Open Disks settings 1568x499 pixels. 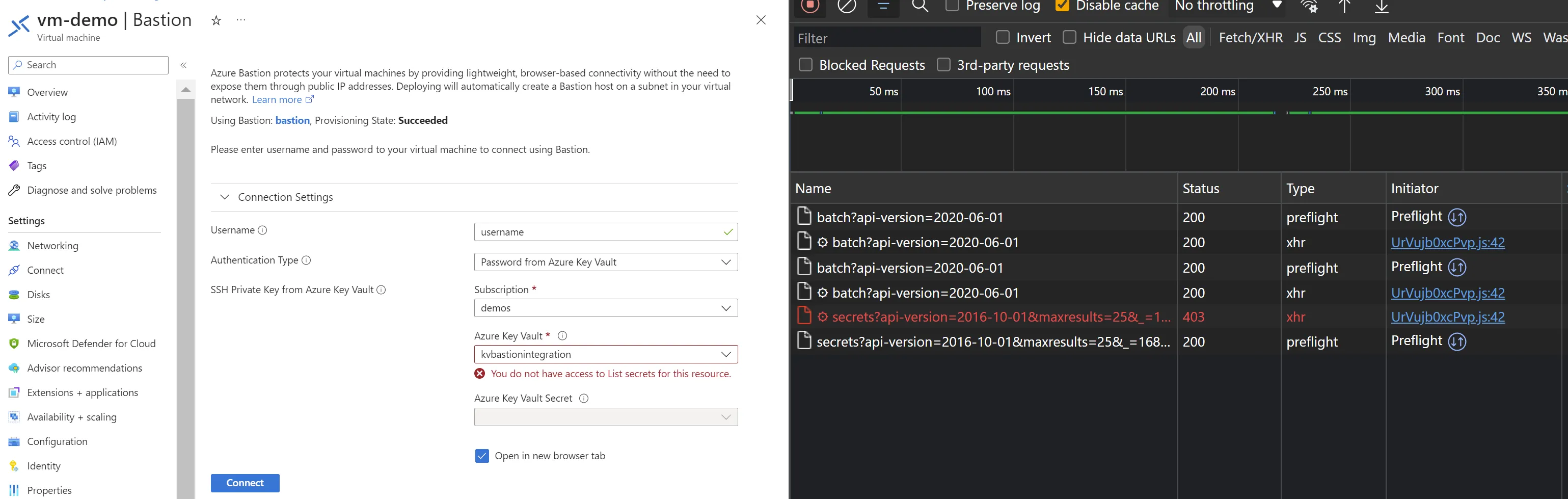click(x=38, y=294)
